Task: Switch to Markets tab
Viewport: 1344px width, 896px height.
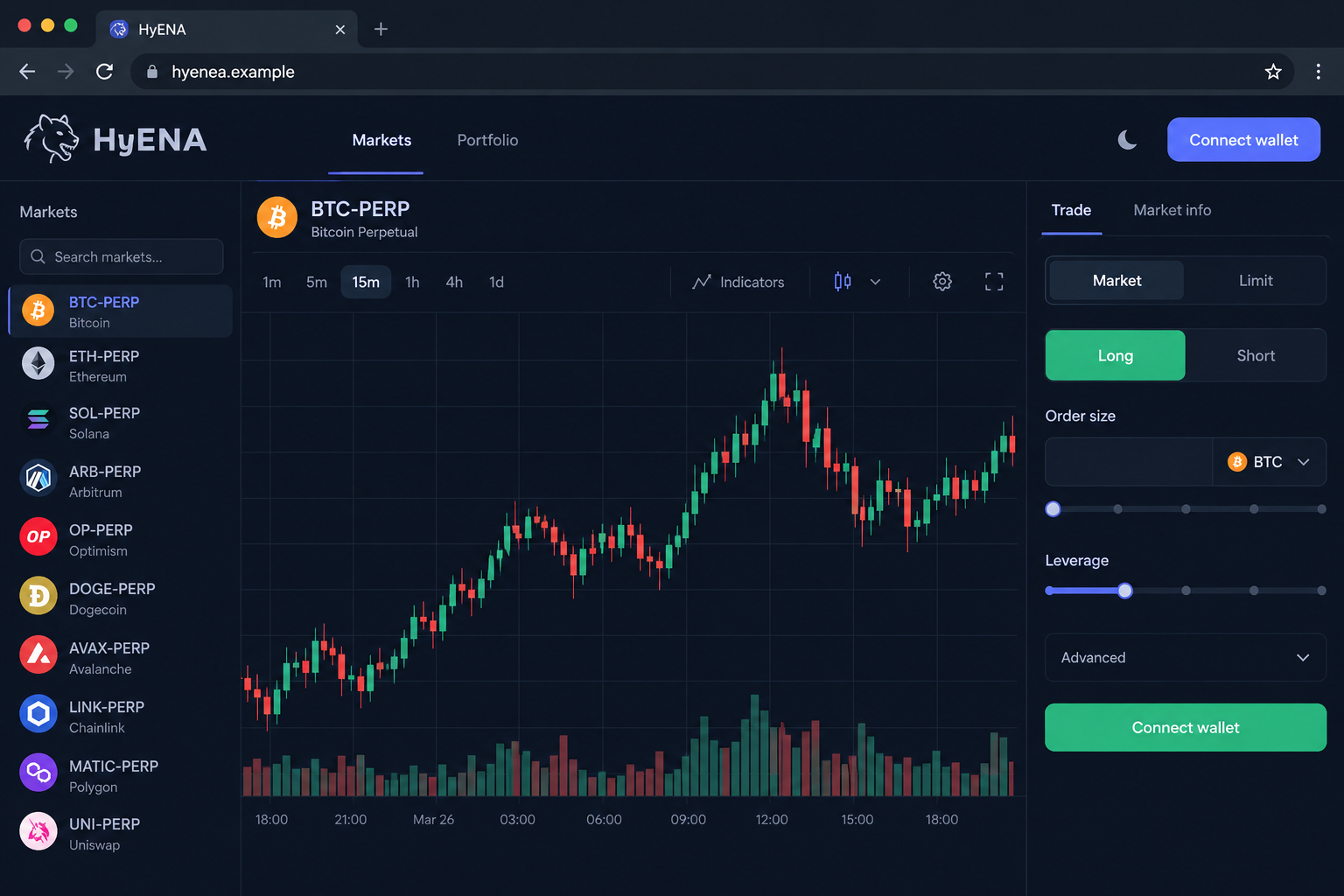Action: click(381, 140)
